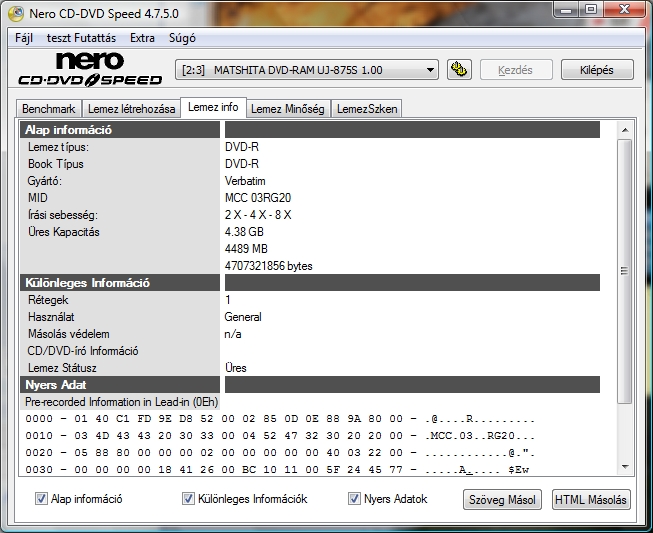Select the 4707321856 bytes value
Screen dimensions: 653x533
pos(268,266)
